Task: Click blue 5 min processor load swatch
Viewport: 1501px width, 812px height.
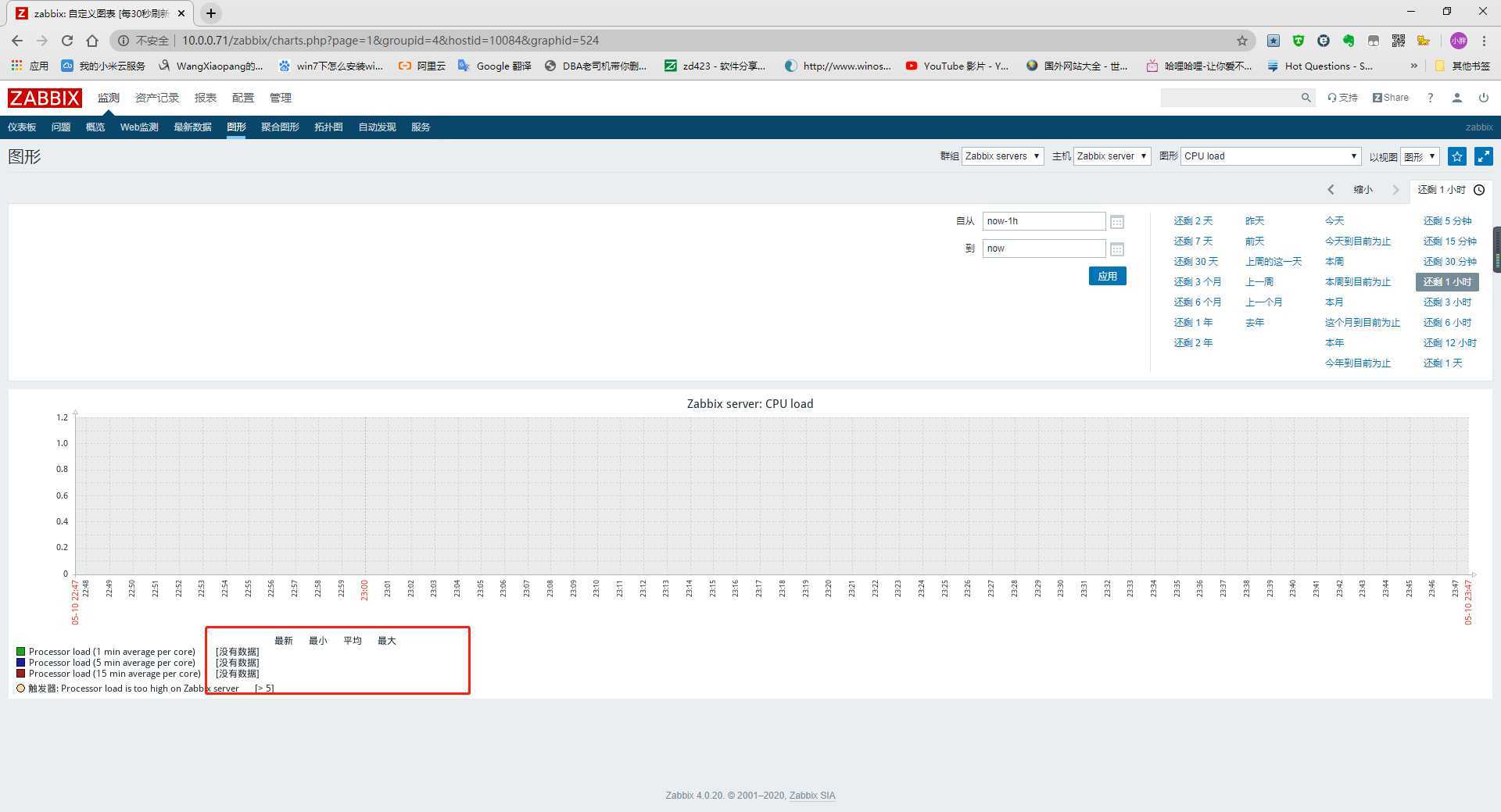Action: 21,663
